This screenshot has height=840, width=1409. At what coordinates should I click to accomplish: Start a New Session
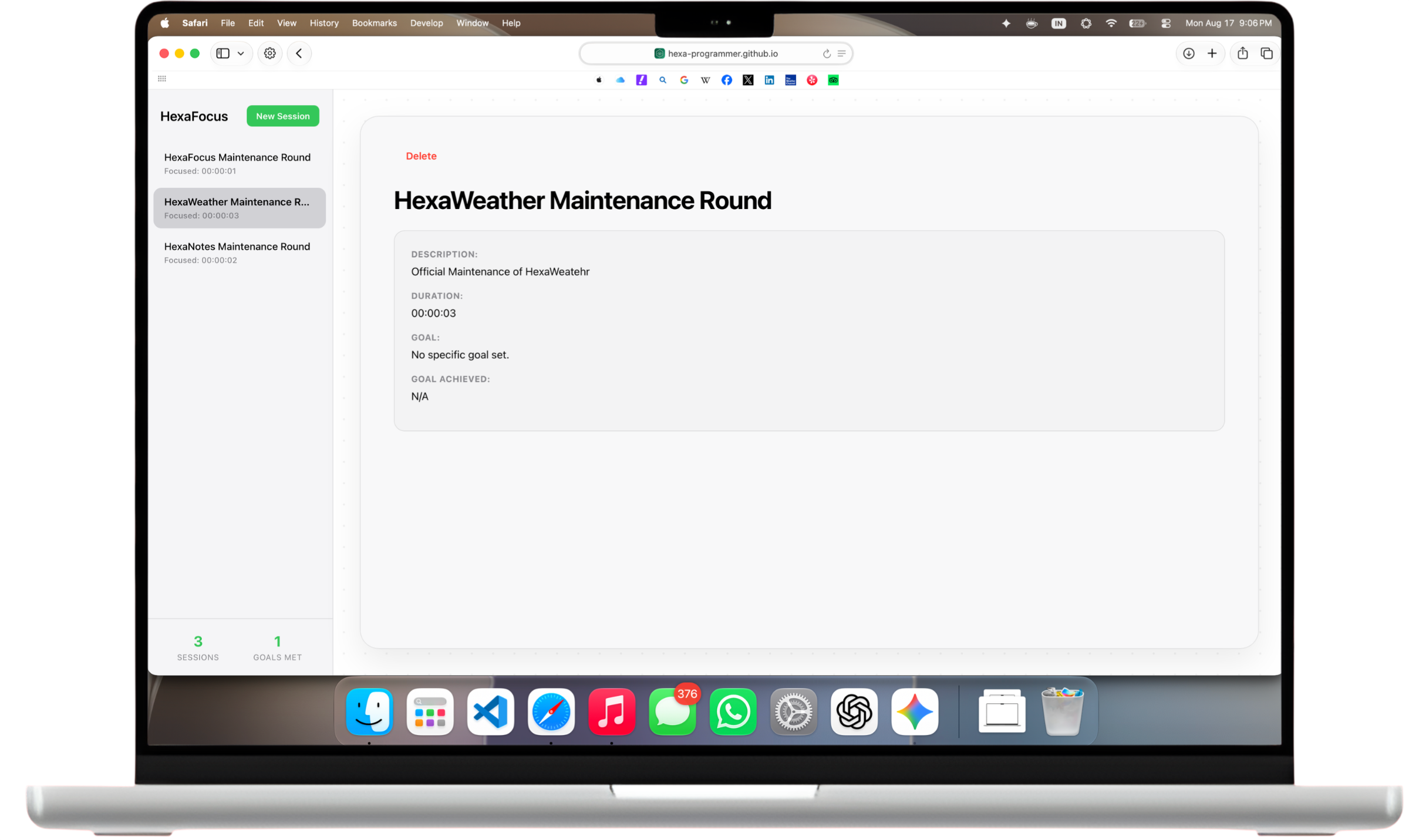[283, 116]
